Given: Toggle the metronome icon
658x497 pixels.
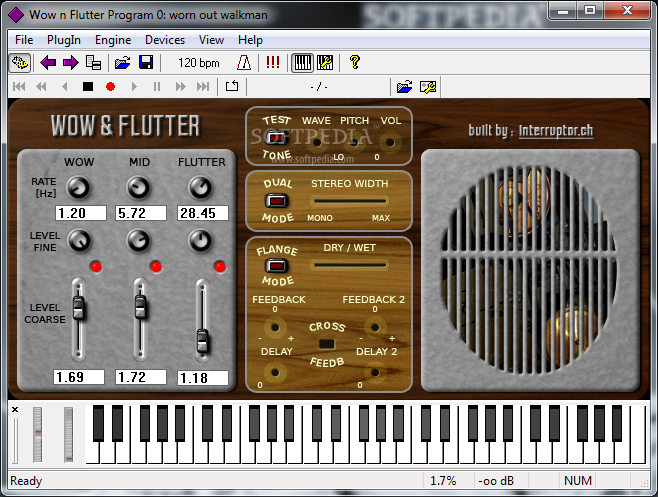Looking at the screenshot, I should tap(244, 63).
